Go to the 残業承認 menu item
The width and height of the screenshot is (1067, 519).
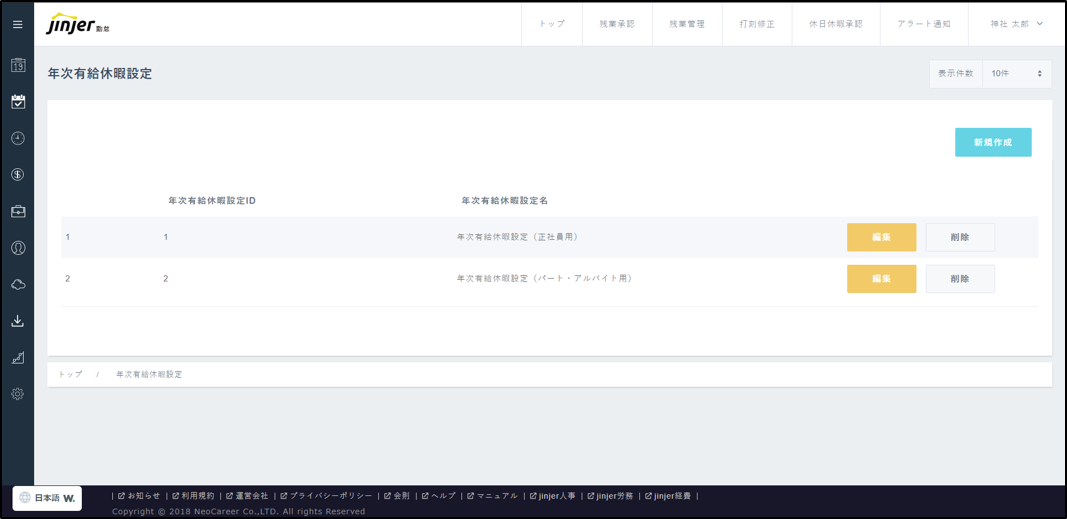point(617,24)
